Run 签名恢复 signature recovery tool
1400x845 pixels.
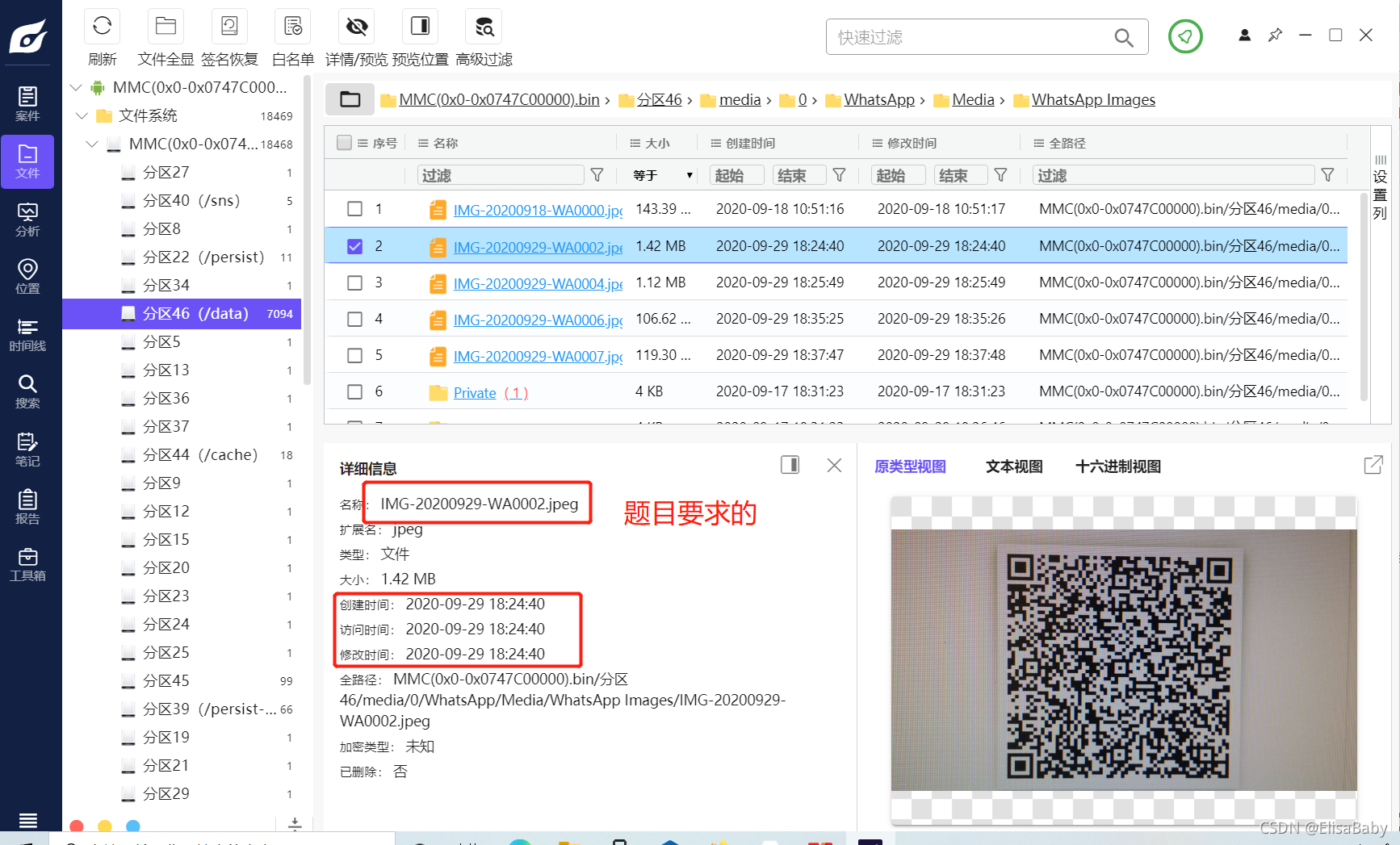click(x=229, y=27)
